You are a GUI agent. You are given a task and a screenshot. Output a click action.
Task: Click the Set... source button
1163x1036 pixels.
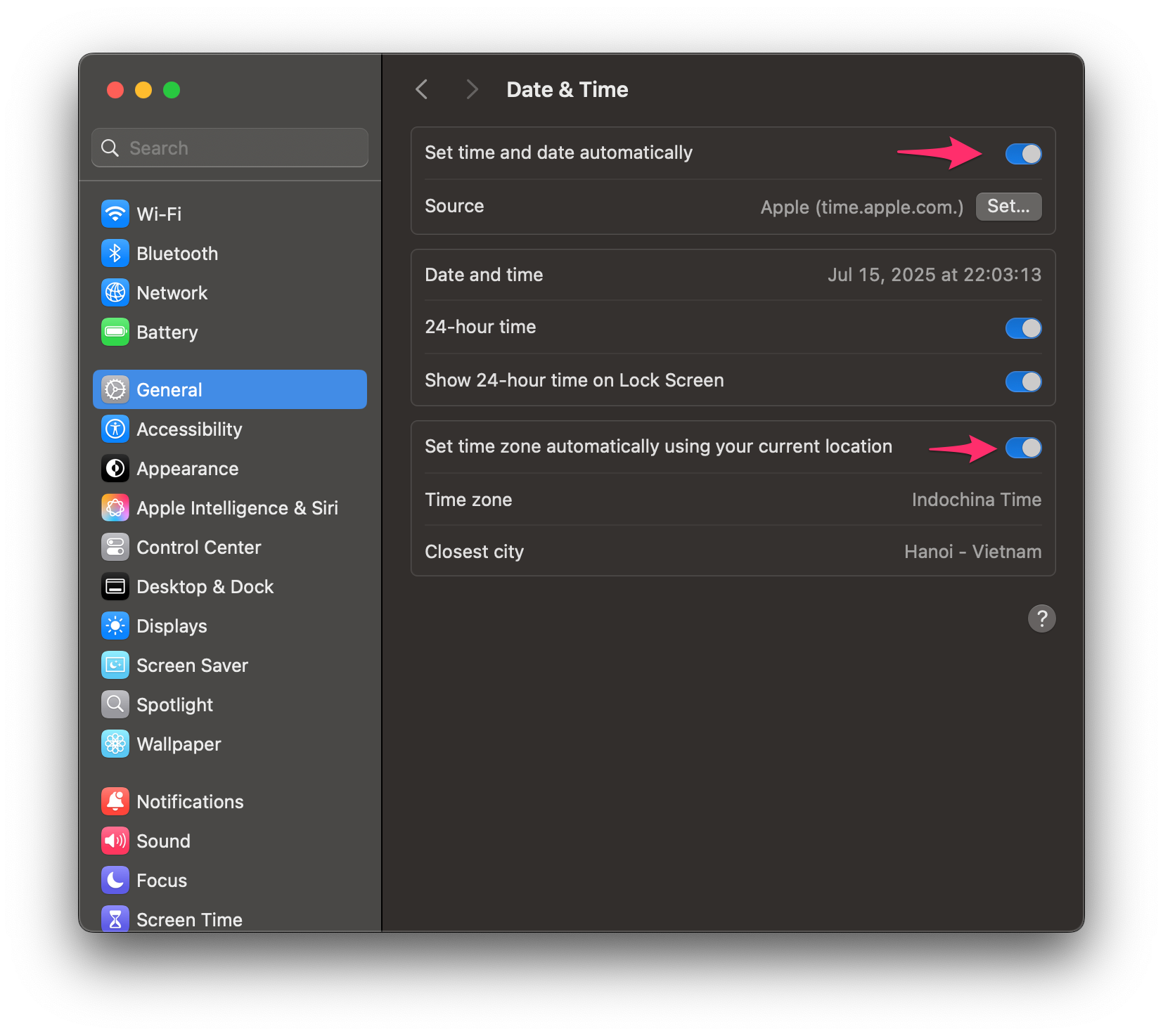tap(1008, 207)
